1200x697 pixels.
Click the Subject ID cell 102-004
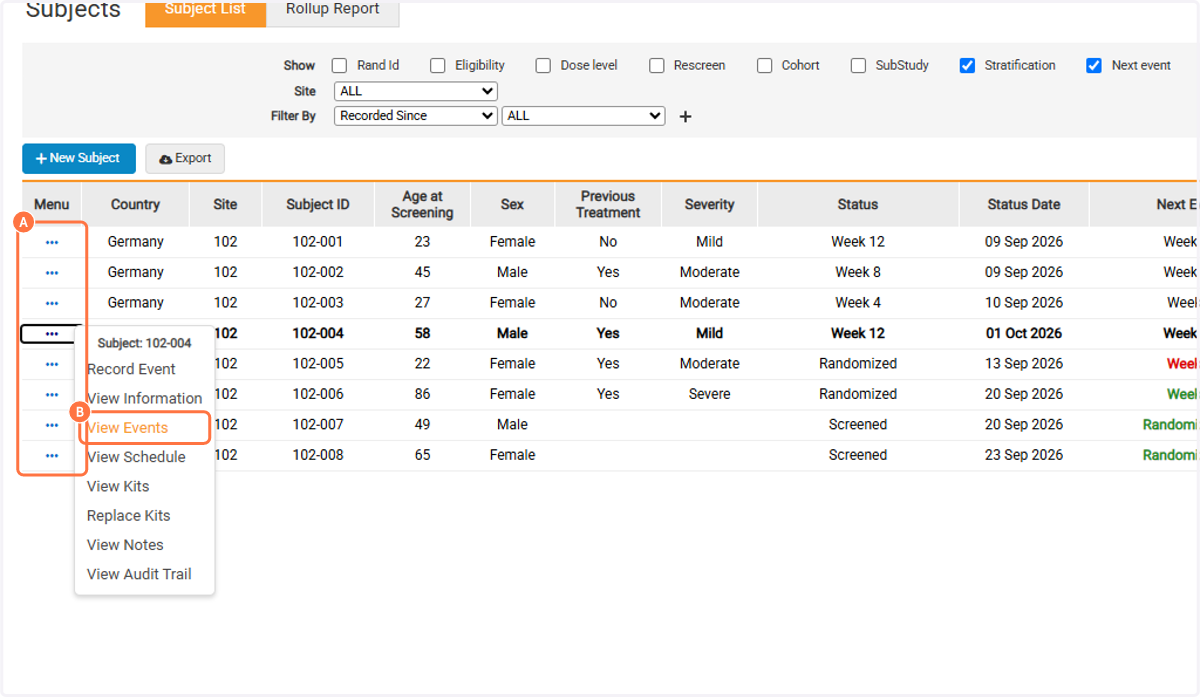pyautogui.click(x=318, y=334)
